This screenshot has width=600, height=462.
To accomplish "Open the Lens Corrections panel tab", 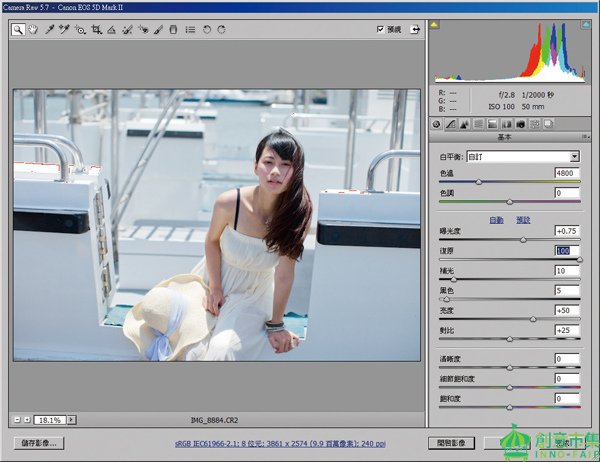I will coord(506,124).
